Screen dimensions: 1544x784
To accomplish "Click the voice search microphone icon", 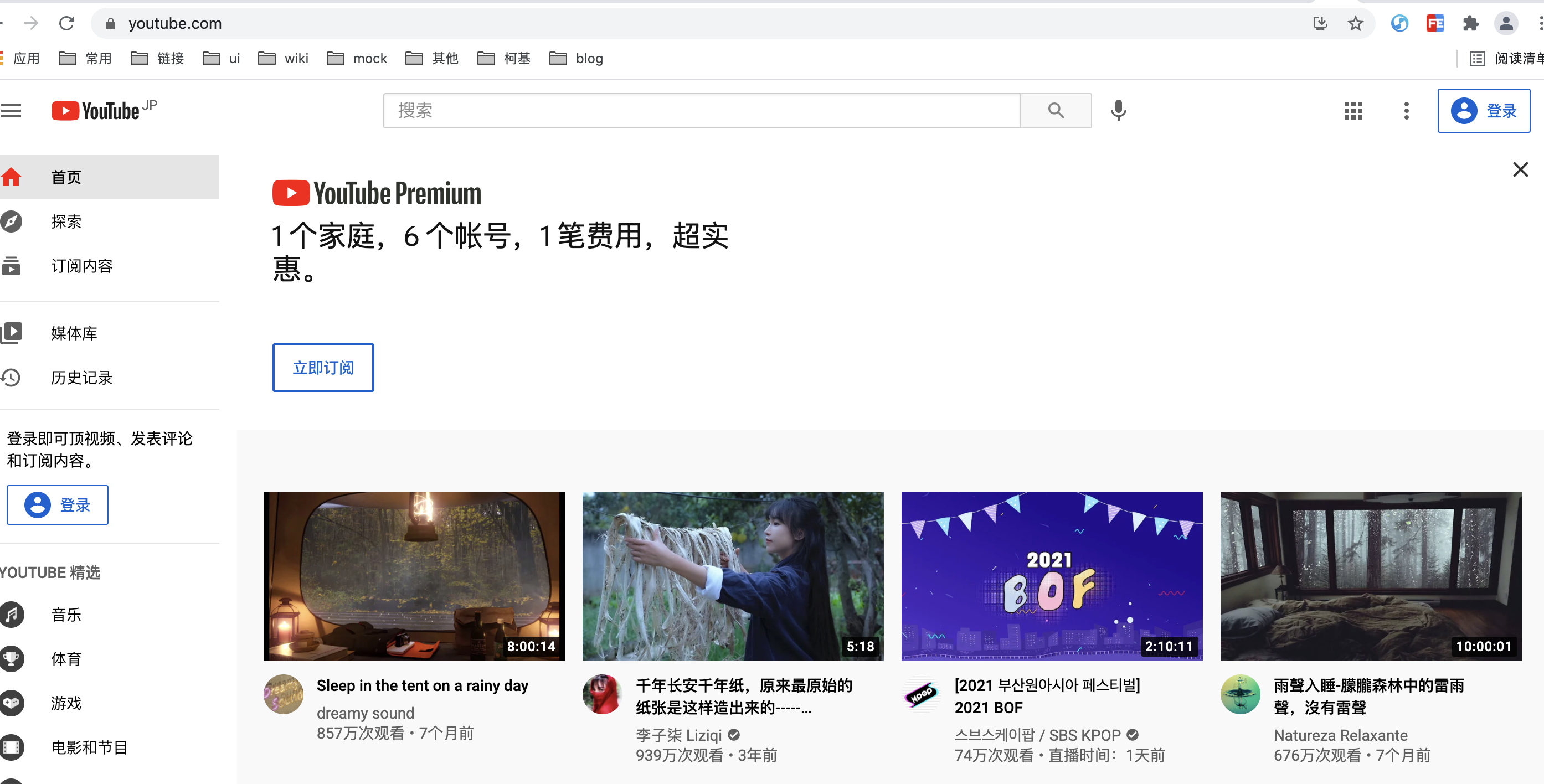I will [x=1118, y=111].
